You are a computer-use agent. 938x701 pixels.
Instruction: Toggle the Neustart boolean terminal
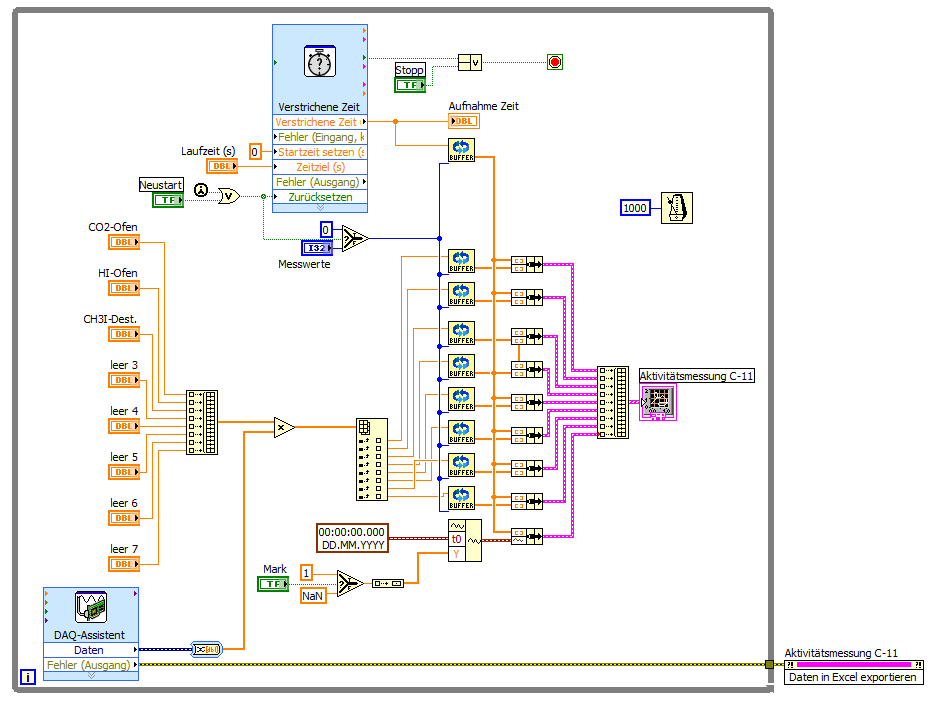168,200
